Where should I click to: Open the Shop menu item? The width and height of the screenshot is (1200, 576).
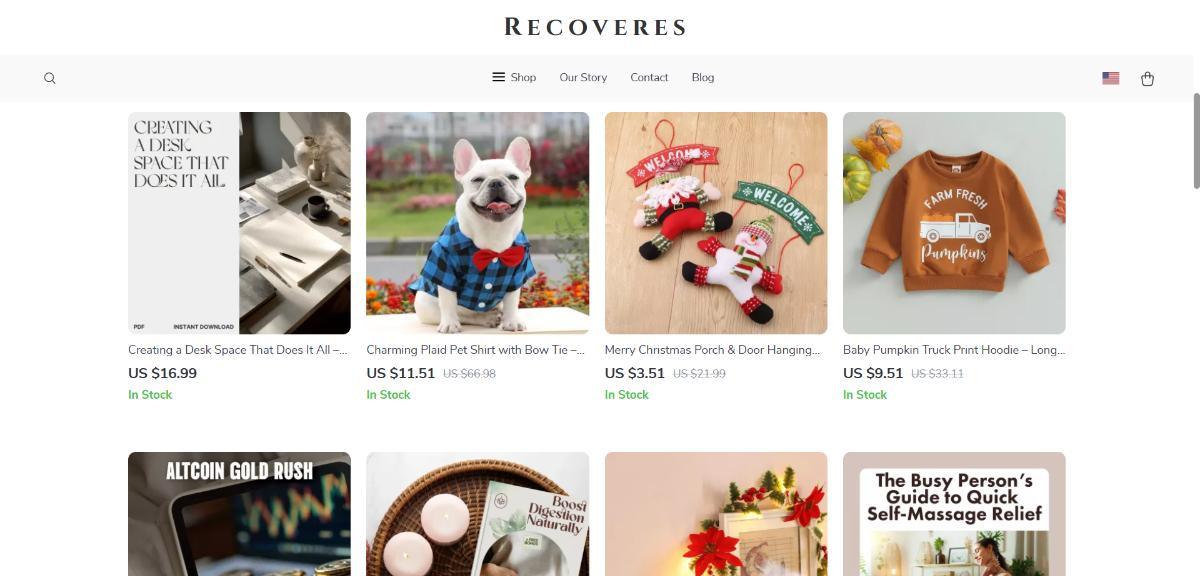point(523,77)
